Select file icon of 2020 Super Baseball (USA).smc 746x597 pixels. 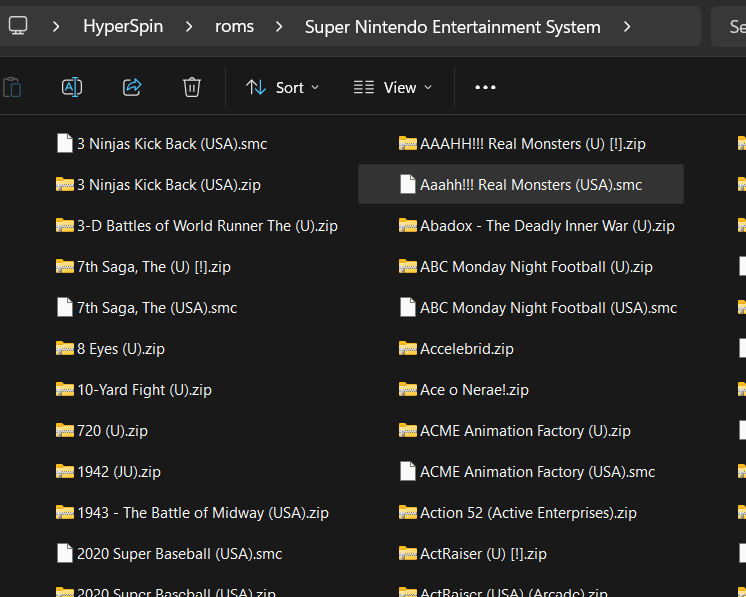click(65, 553)
